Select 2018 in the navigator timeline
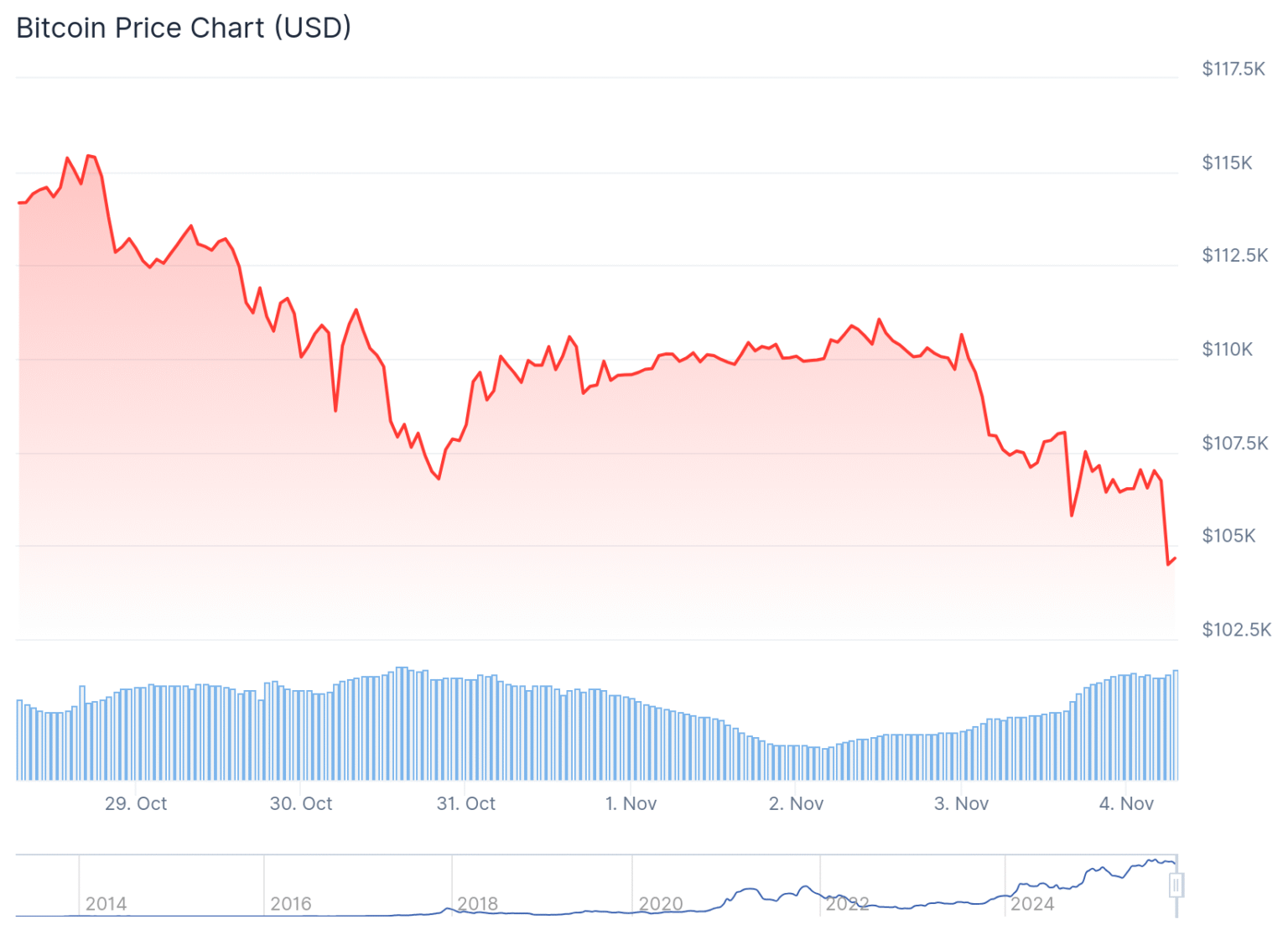Image resolution: width=1288 pixels, height=940 pixels. click(478, 903)
